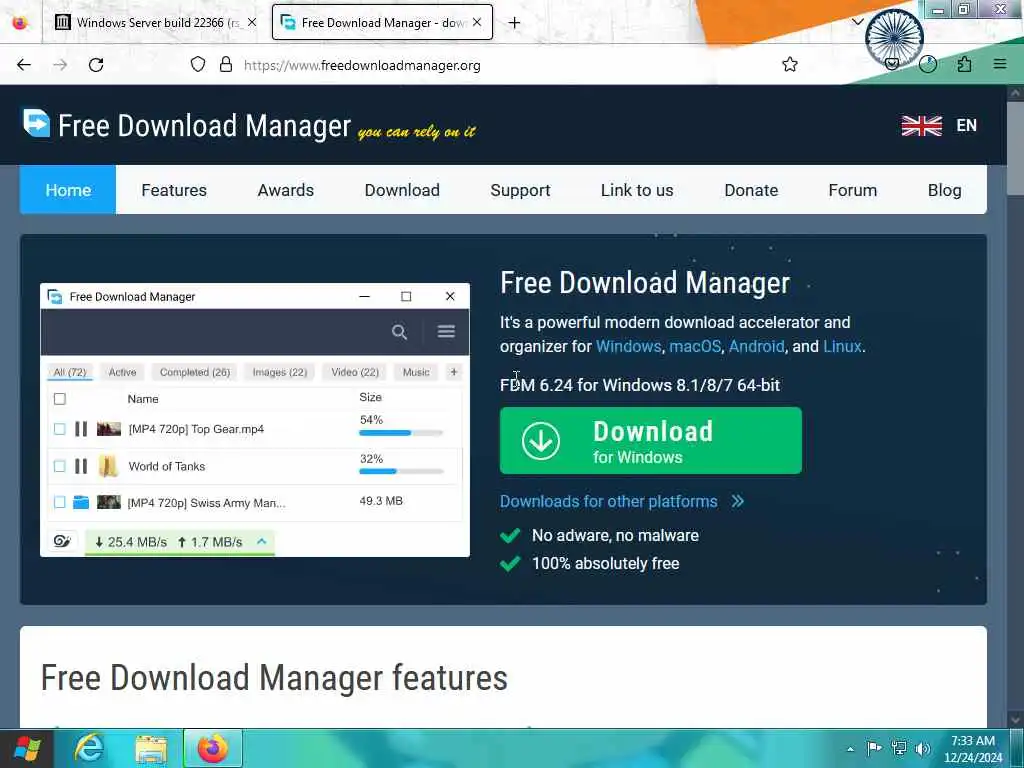This screenshot has height=768, width=1024.
Task: Open the Home navigation item
Action: pyautogui.click(x=68, y=190)
